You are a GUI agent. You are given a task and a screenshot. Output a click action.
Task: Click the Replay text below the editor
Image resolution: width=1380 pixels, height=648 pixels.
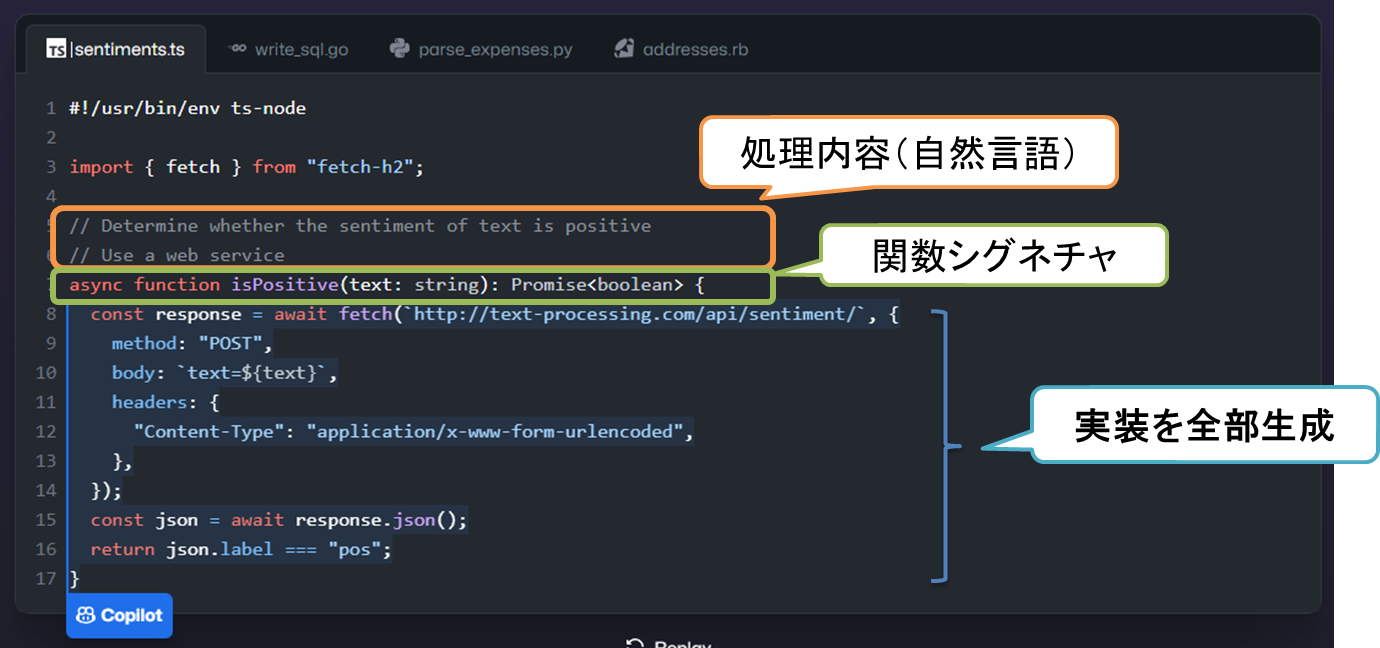[682, 644]
